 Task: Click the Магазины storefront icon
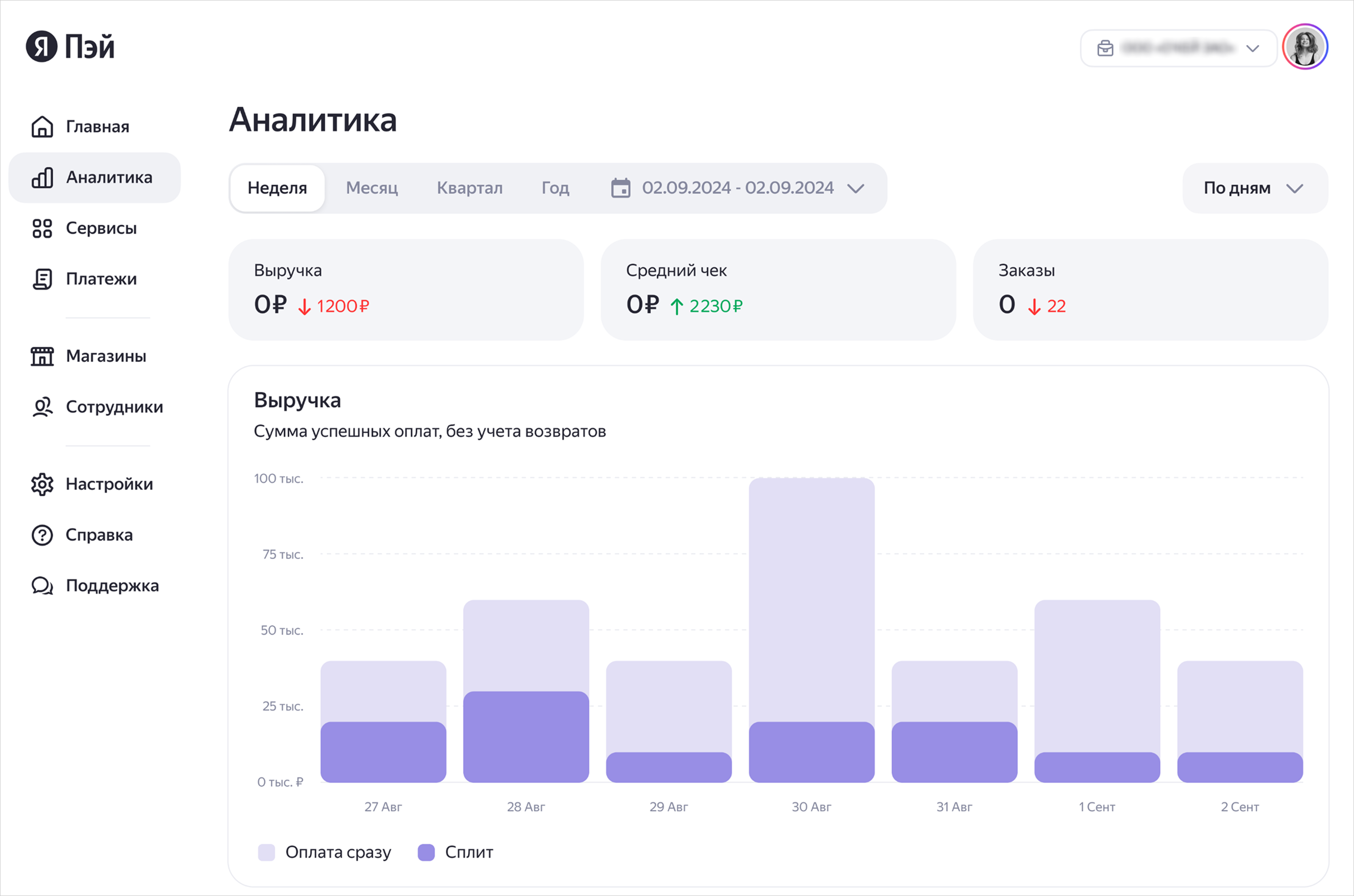[x=42, y=356]
